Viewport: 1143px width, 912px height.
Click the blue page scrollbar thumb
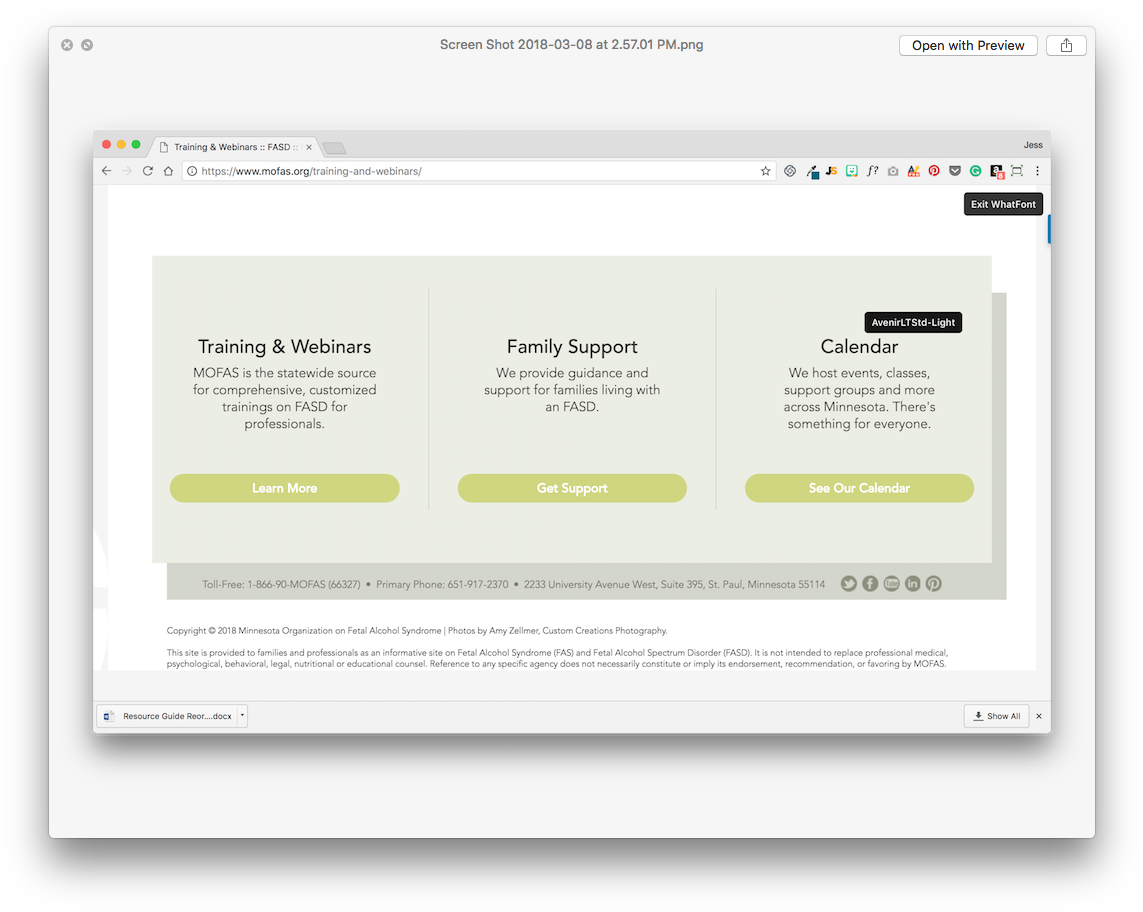point(1049,229)
